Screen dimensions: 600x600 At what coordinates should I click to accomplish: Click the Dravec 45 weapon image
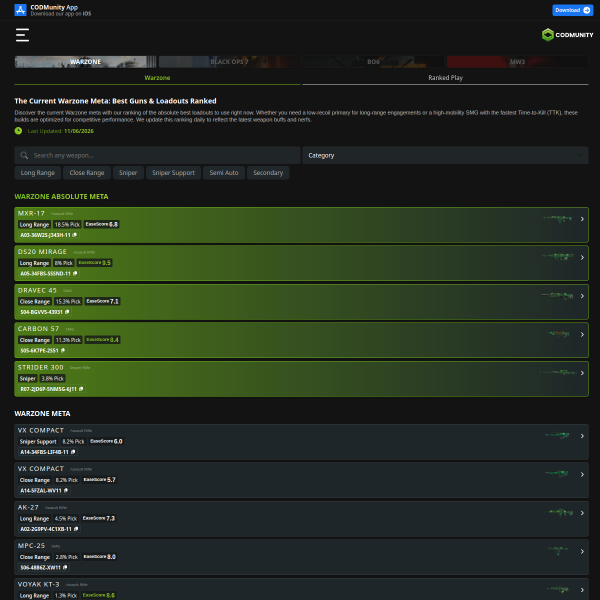point(558,296)
